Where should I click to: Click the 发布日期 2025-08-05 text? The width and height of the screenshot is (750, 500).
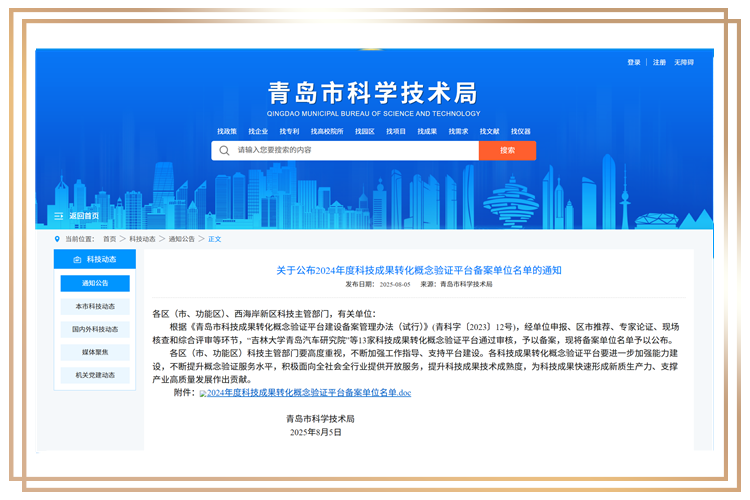[378, 284]
